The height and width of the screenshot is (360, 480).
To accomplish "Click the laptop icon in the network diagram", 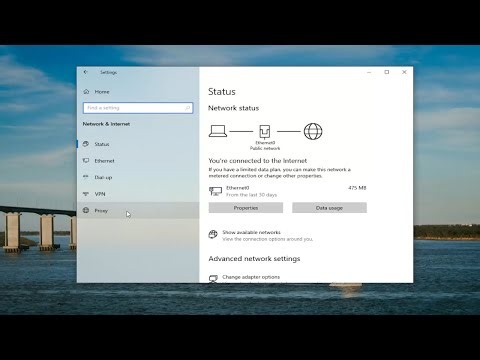I will (218, 131).
